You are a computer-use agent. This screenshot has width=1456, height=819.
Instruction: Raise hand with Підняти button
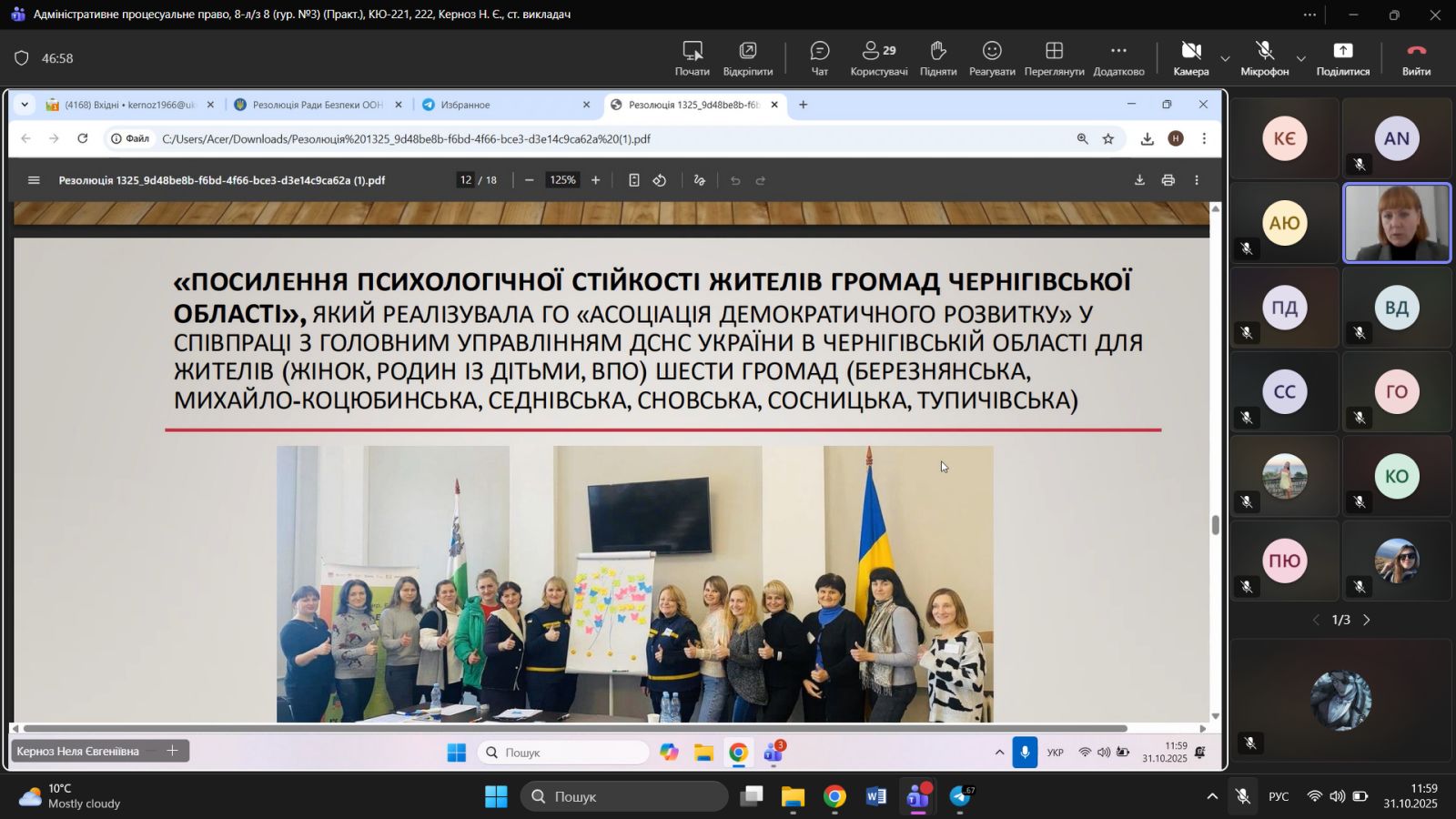coord(937,58)
